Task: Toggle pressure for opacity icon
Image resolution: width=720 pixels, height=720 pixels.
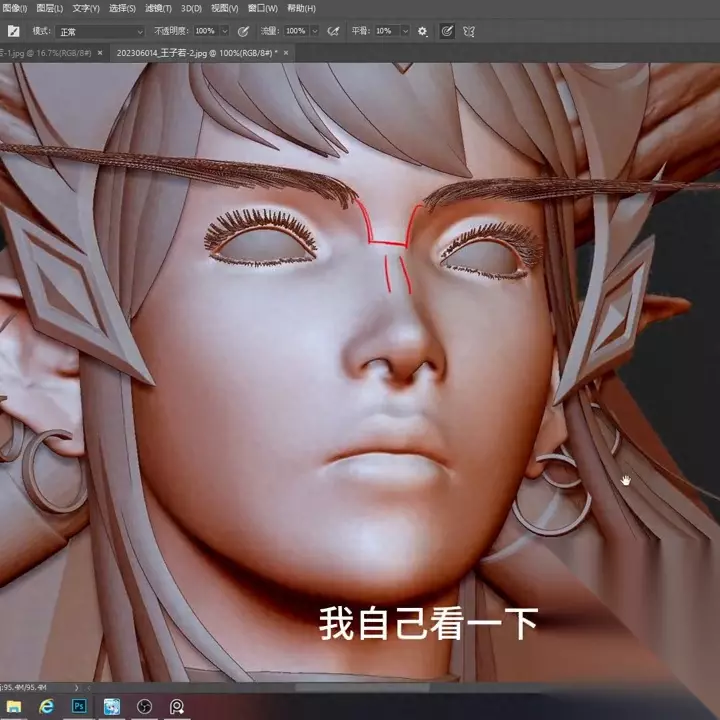Action: (243, 31)
